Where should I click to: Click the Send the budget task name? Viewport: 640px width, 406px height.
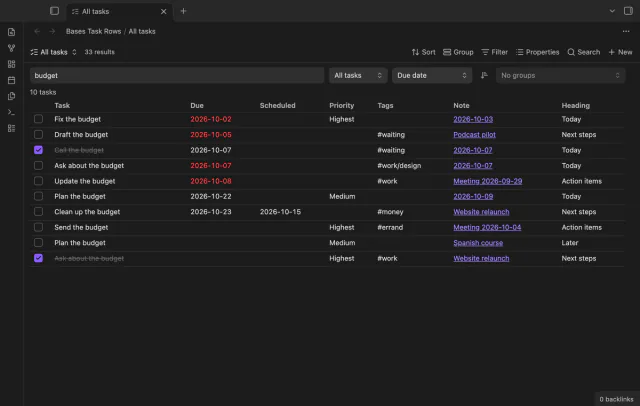click(x=81, y=227)
